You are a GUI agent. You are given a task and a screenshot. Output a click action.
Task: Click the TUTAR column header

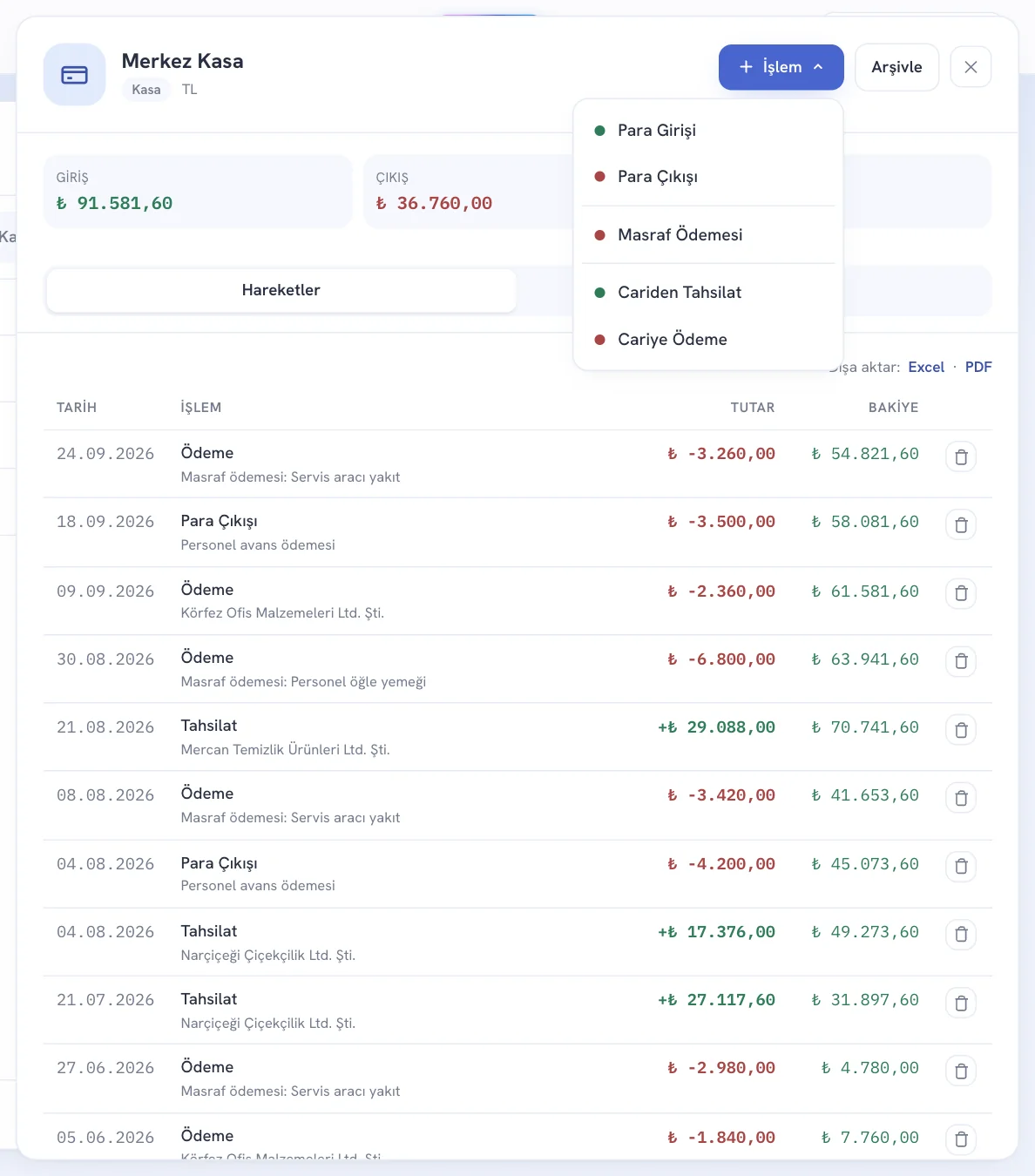tap(753, 408)
